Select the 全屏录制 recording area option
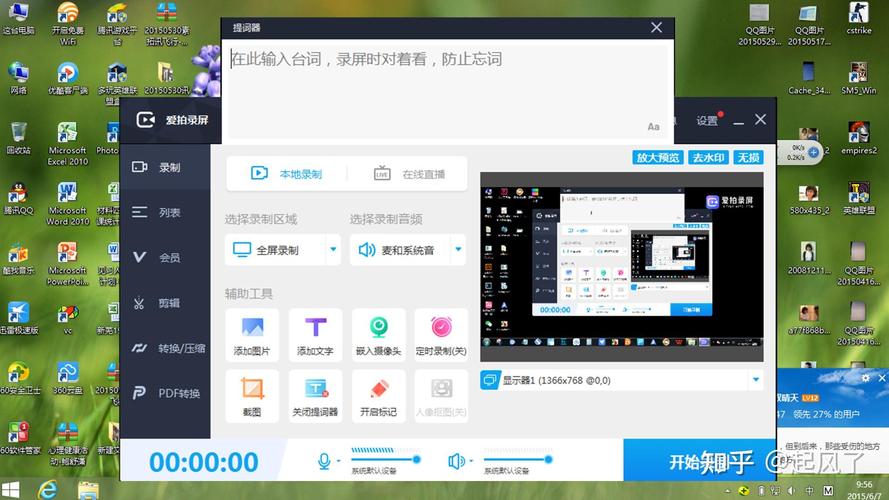This screenshot has width=889, height=500. coord(276,250)
